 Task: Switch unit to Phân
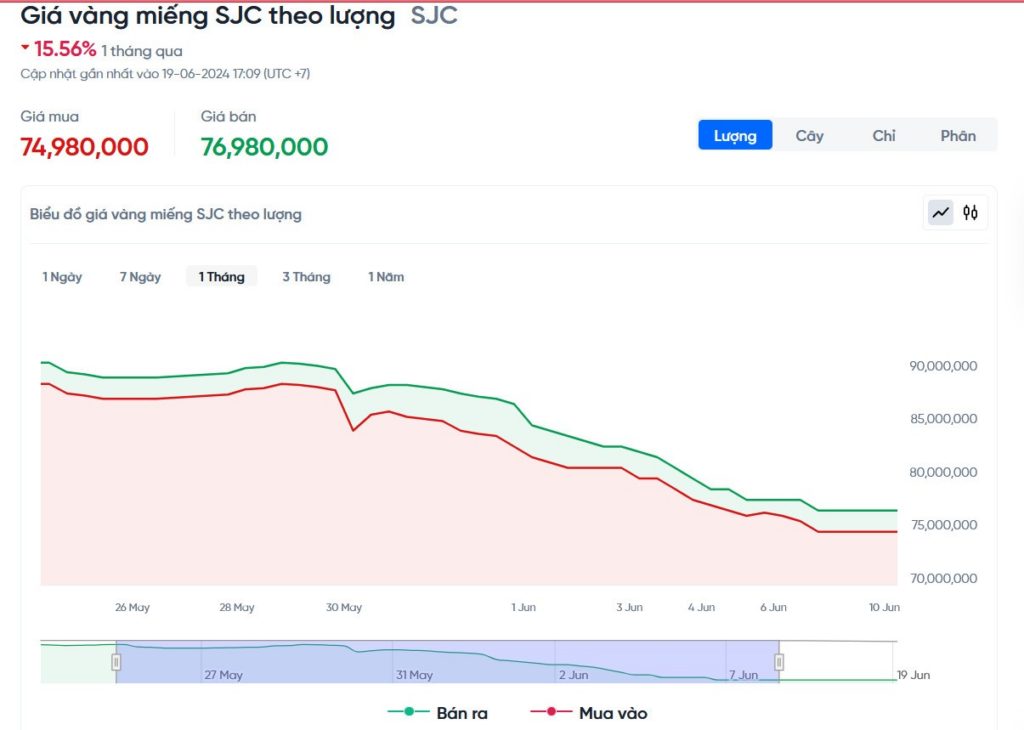coord(958,136)
